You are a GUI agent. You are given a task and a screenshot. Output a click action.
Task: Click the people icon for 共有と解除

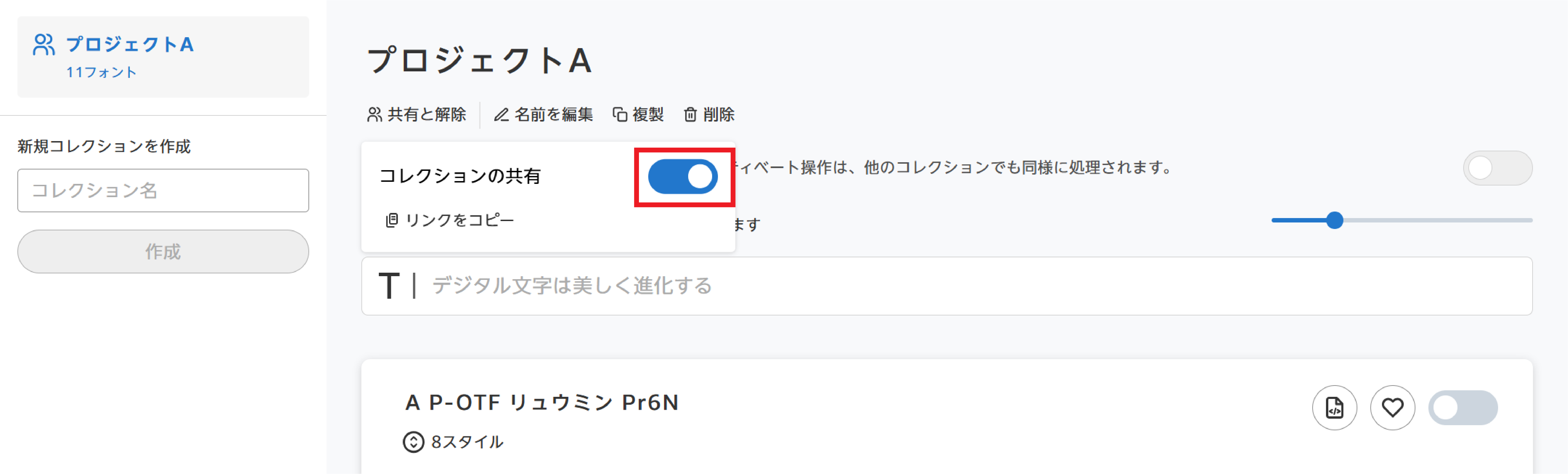point(374,115)
